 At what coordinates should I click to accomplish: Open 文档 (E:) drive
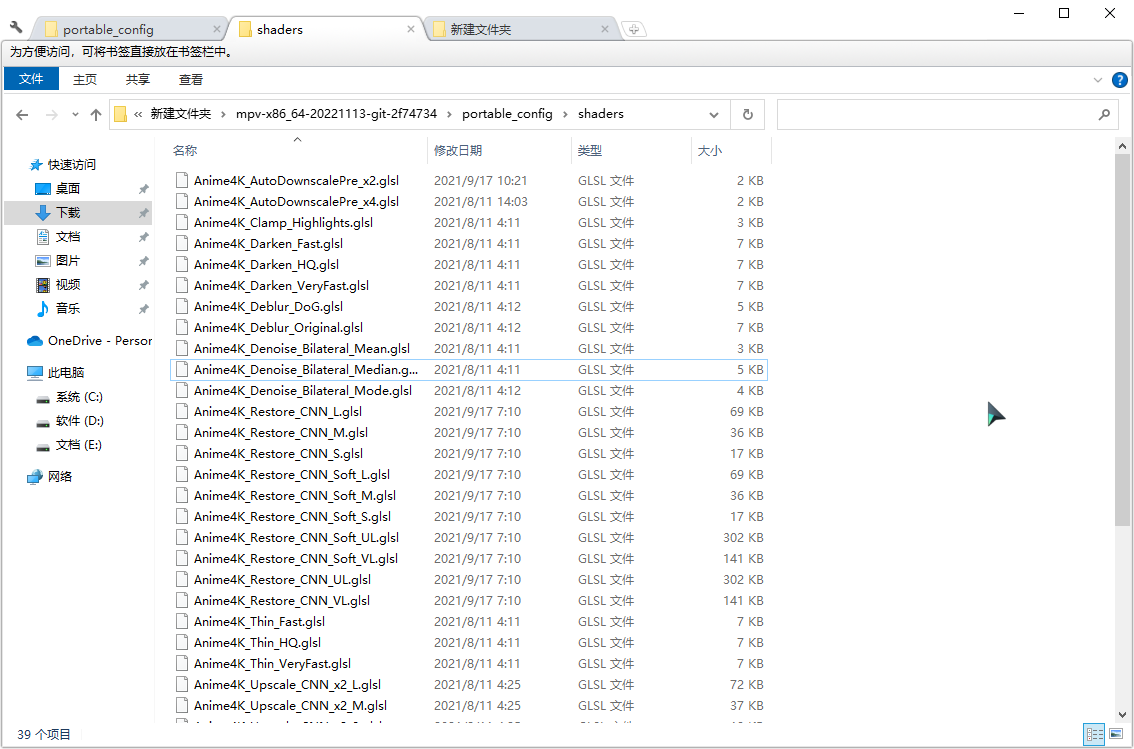point(69,445)
